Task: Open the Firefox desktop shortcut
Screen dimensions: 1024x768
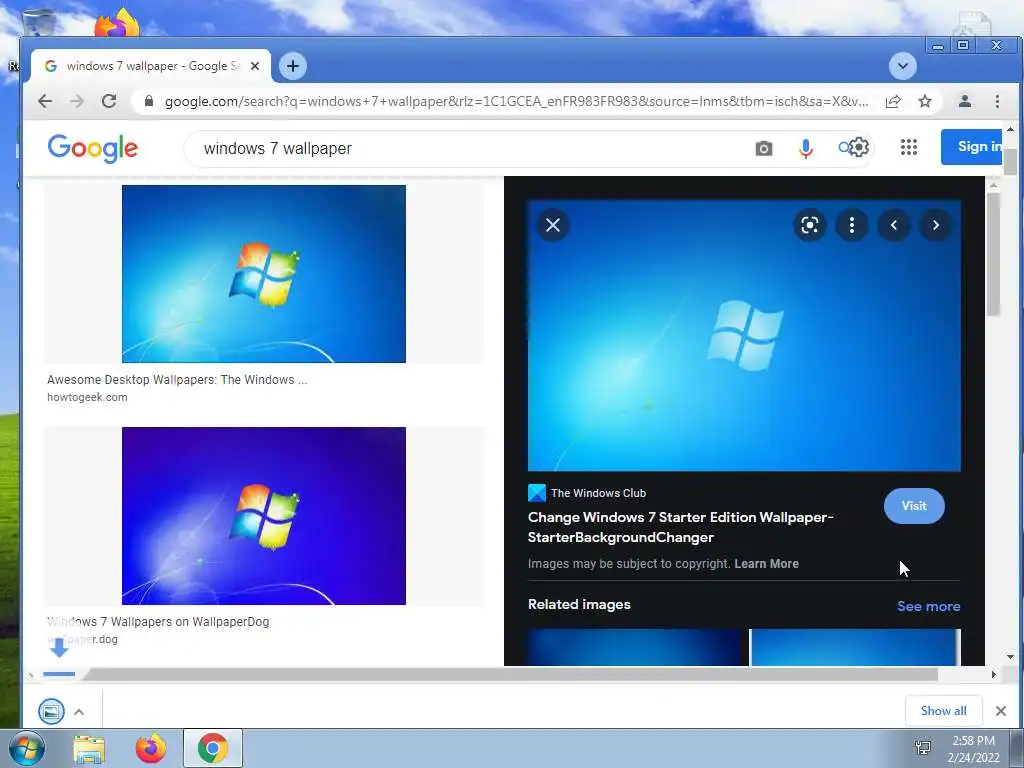Action: pyautogui.click(x=117, y=22)
